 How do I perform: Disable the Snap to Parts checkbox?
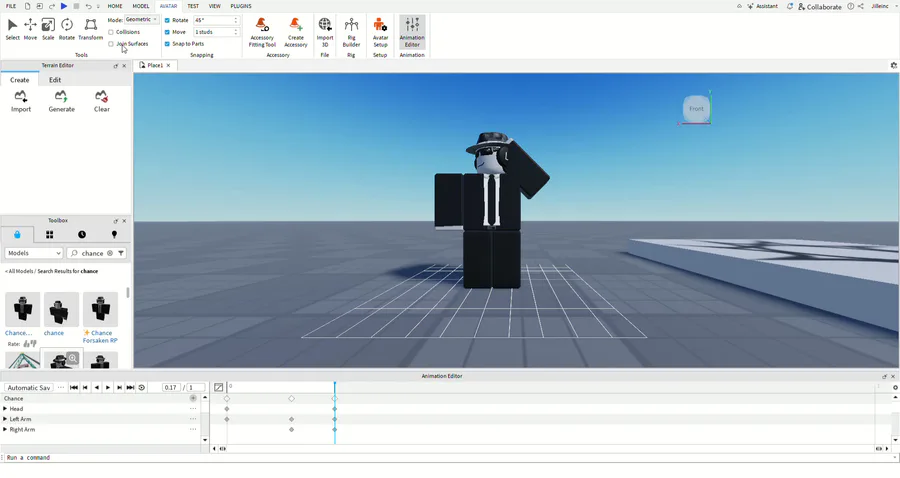[x=167, y=44]
